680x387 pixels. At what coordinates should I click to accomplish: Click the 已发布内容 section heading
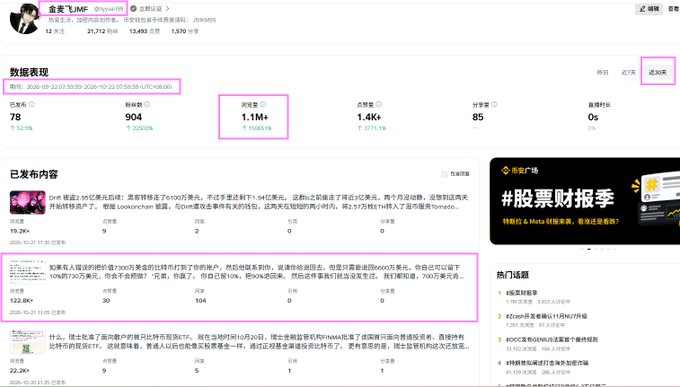point(34,174)
